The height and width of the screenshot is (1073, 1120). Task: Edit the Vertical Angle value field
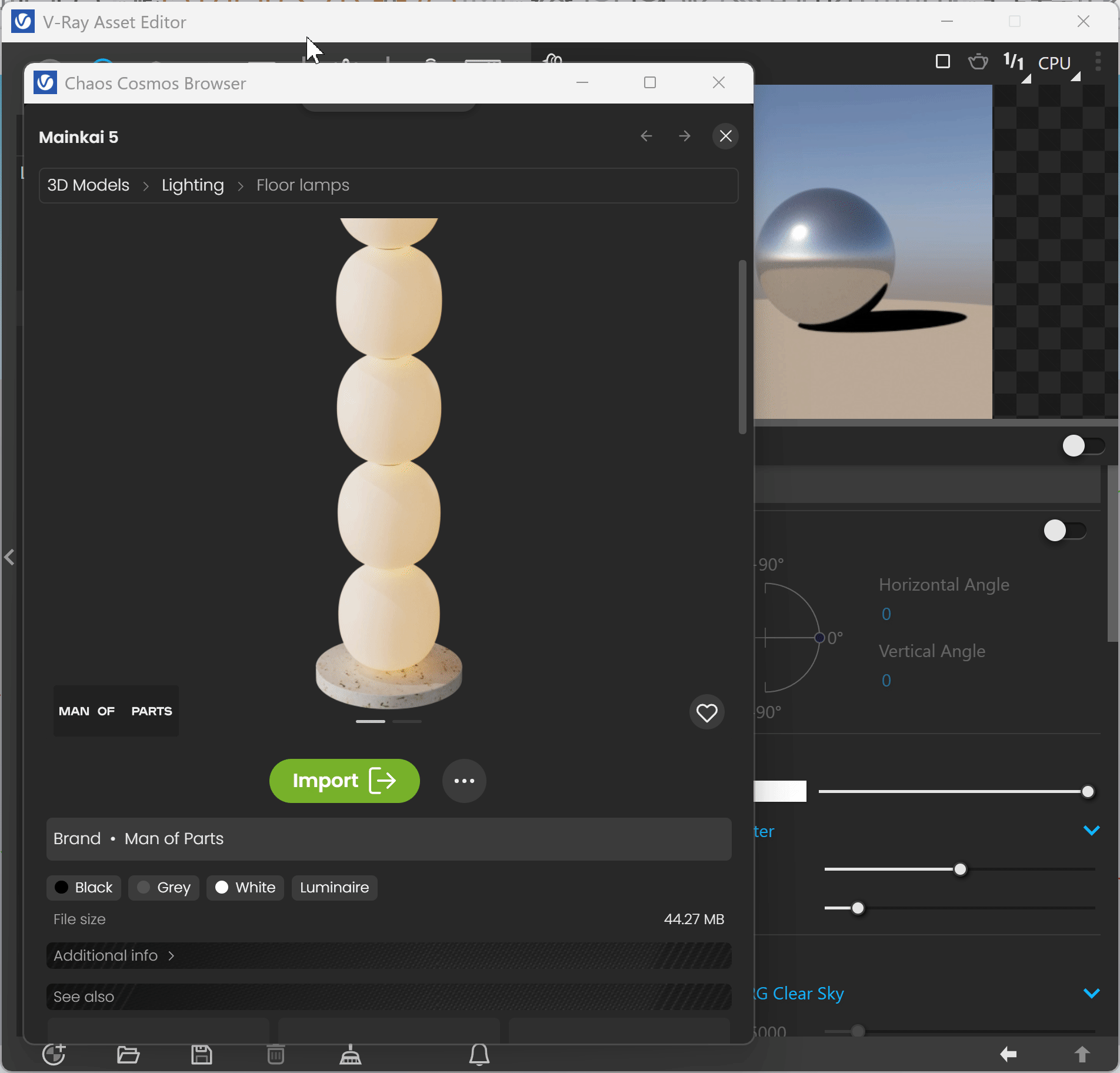tap(886, 681)
